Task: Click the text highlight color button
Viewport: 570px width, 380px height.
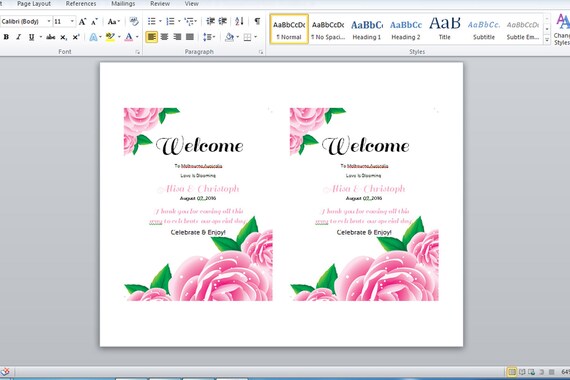Action: 110,37
